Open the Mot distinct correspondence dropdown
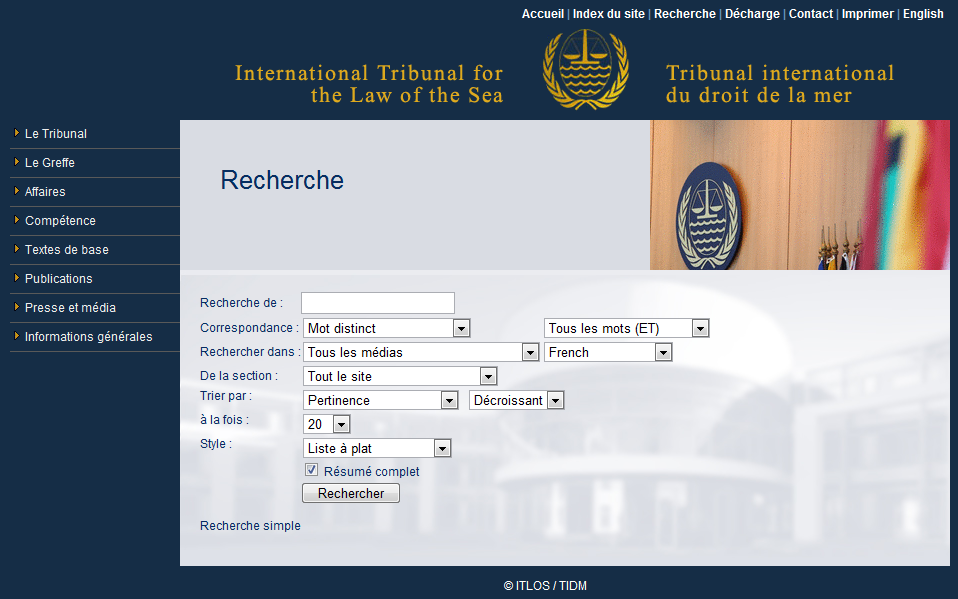958x599 pixels. (386, 328)
